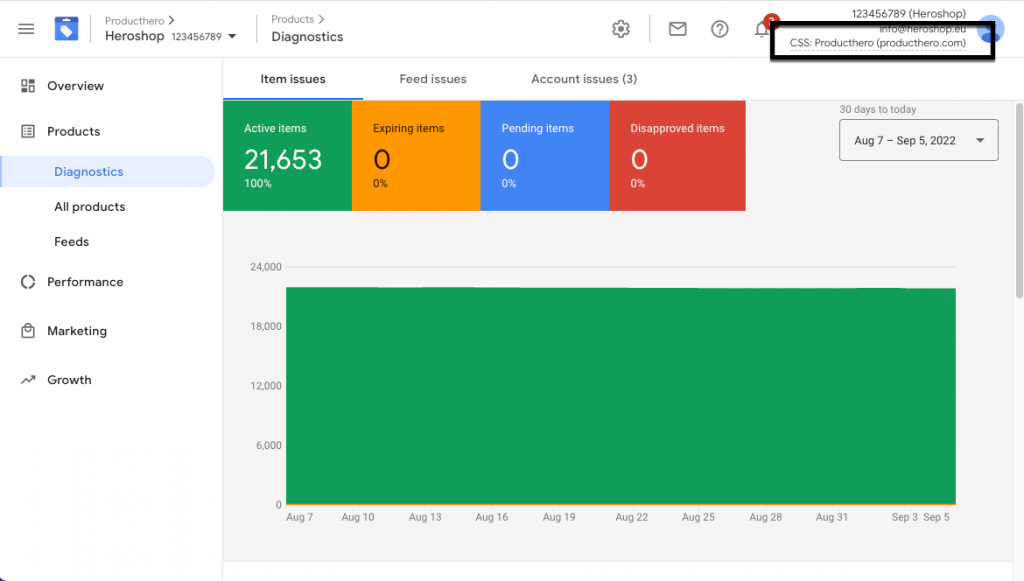Expand the Heroshop account dropdown arrow
1024x581 pixels.
pos(232,37)
